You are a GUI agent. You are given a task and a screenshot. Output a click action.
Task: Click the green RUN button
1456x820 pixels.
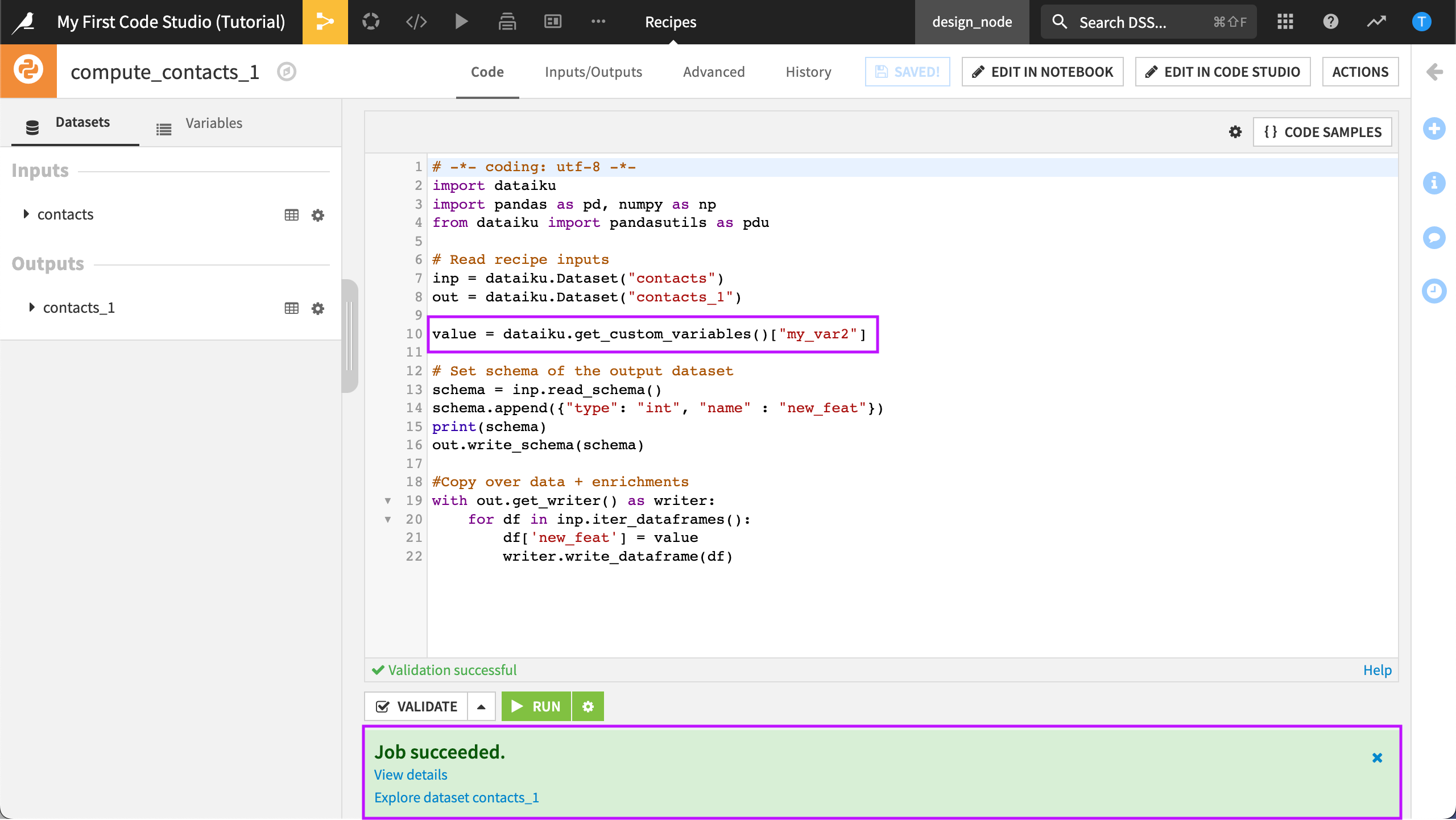536,706
